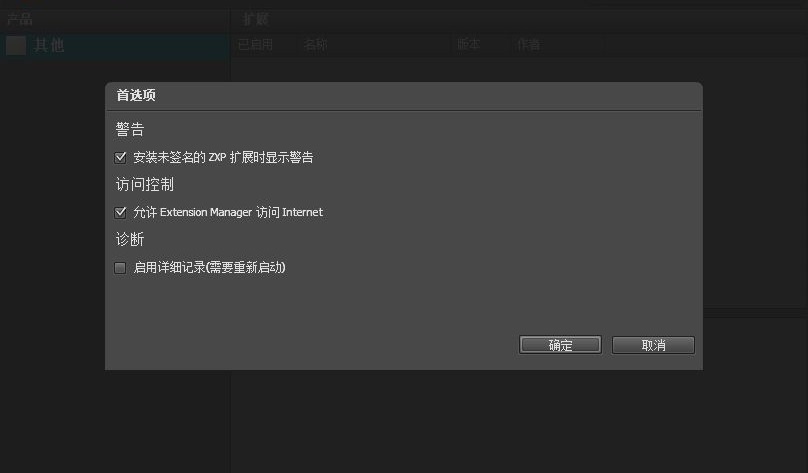Uncheck allow Extension Manager Internet access

point(120,212)
